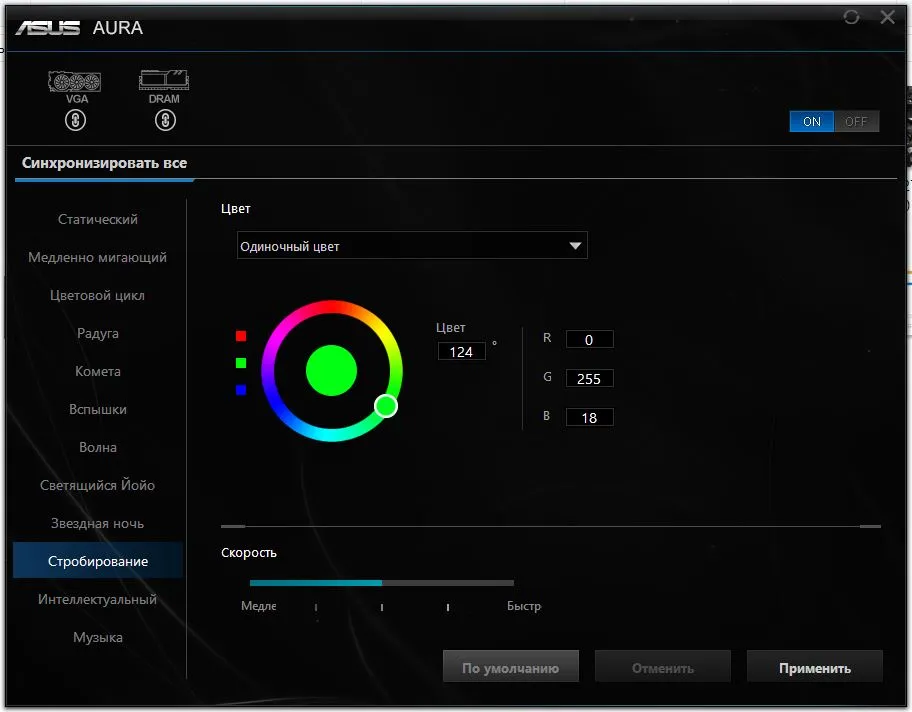The width and height of the screenshot is (912, 712).
Task: Pick the red color swatch
Action: [241, 336]
